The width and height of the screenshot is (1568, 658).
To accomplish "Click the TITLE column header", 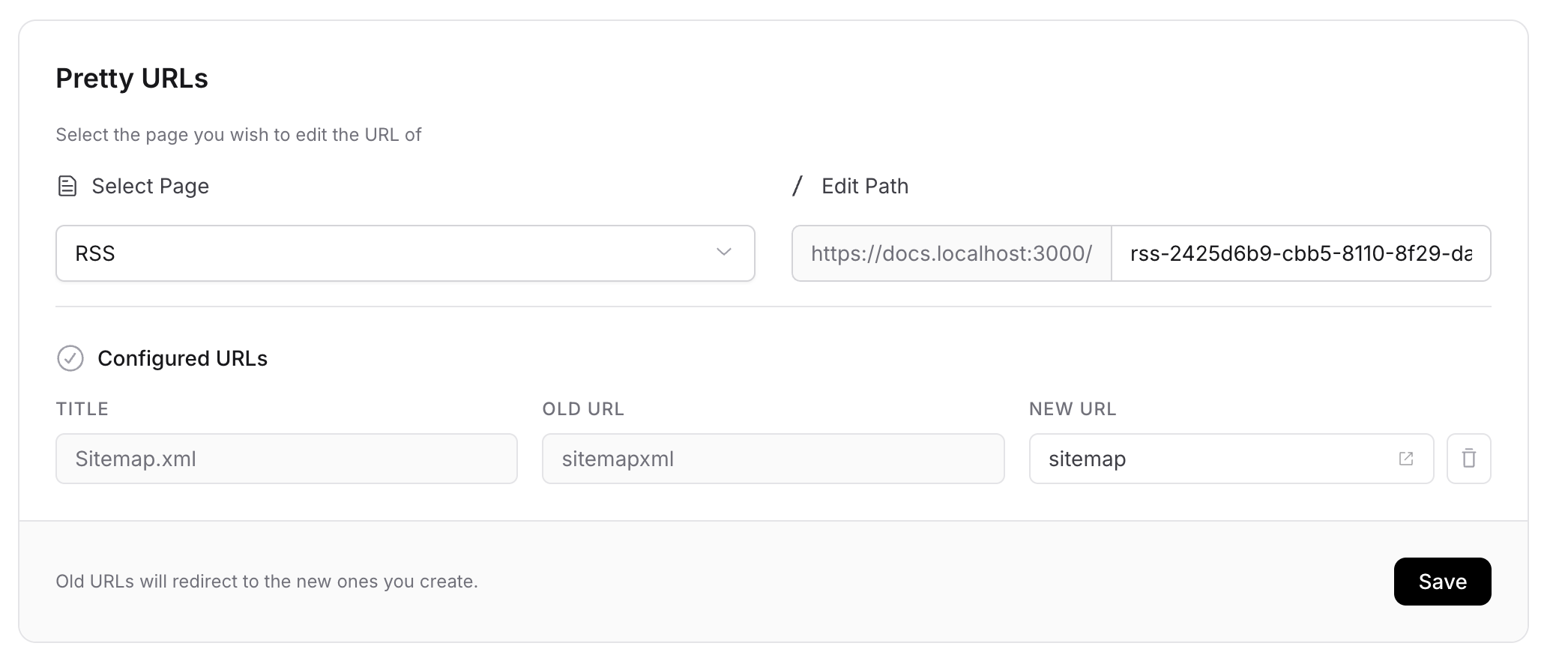I will (82, 408).
